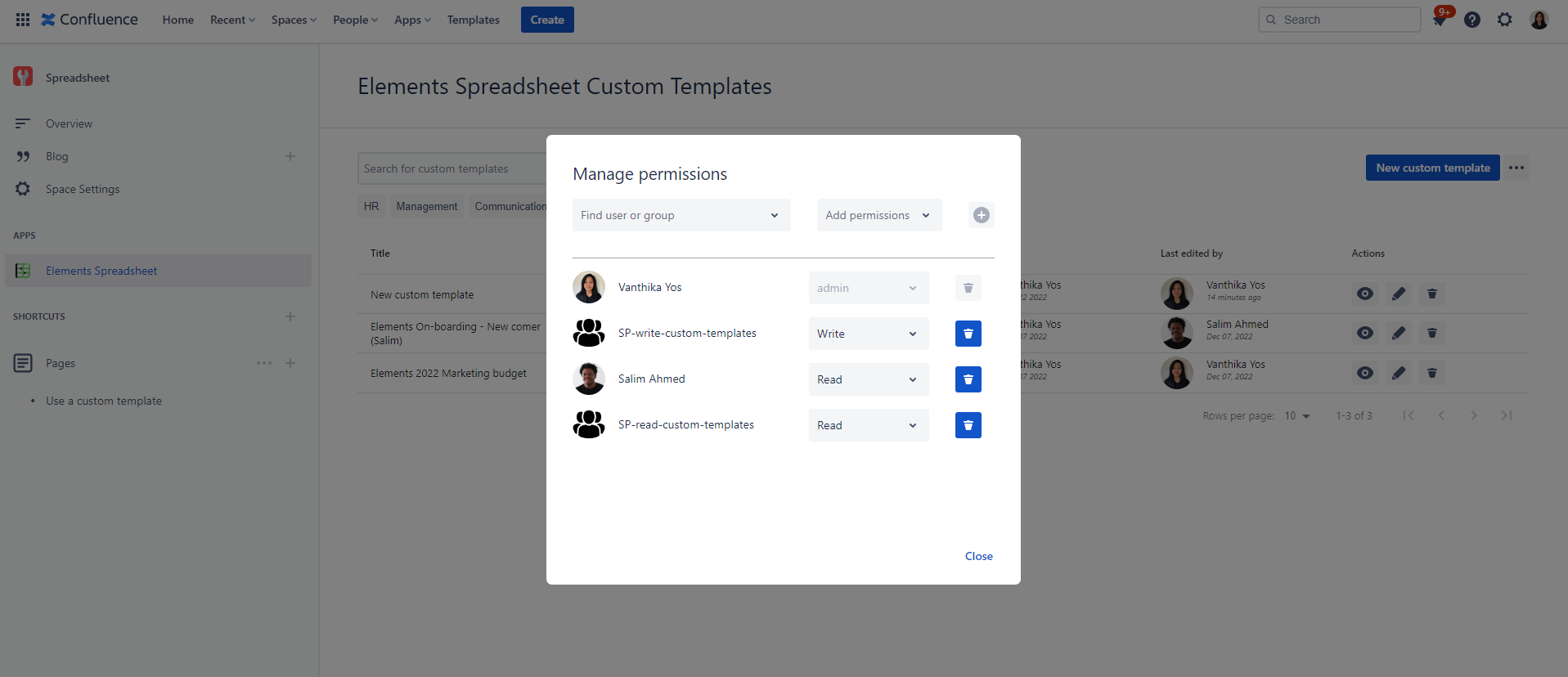Open the Templates menu item

click(473, 20)
